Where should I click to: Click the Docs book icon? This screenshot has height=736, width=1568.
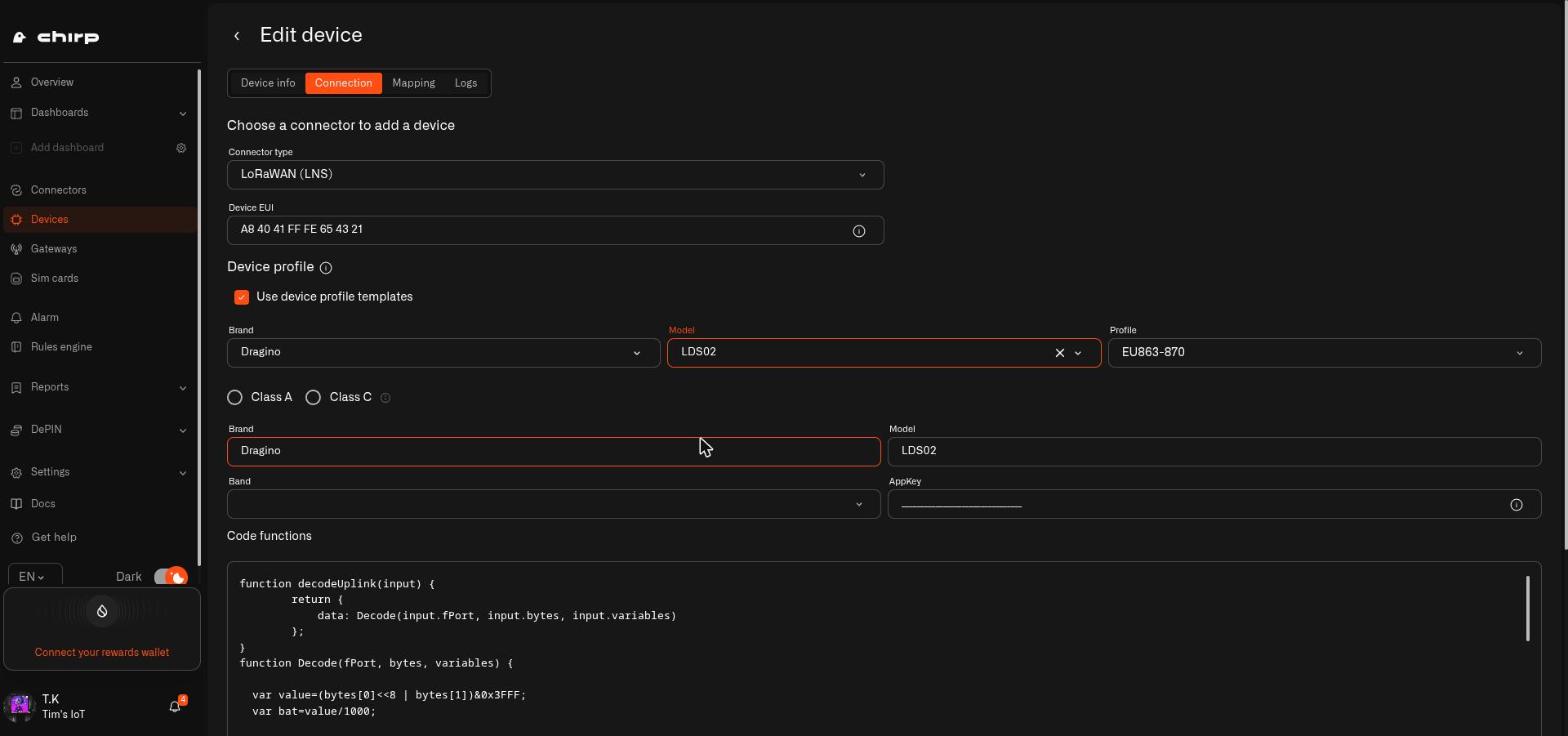[x=16, y=504]
